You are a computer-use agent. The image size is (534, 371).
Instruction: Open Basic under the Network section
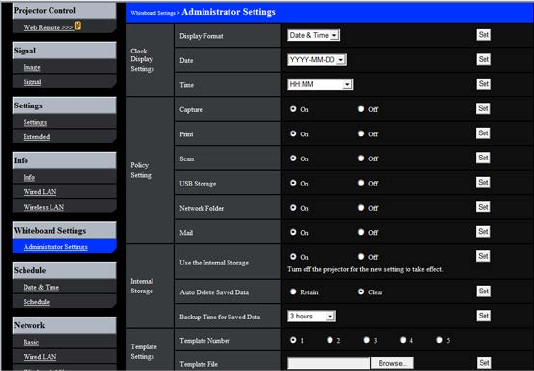point(31,342)
